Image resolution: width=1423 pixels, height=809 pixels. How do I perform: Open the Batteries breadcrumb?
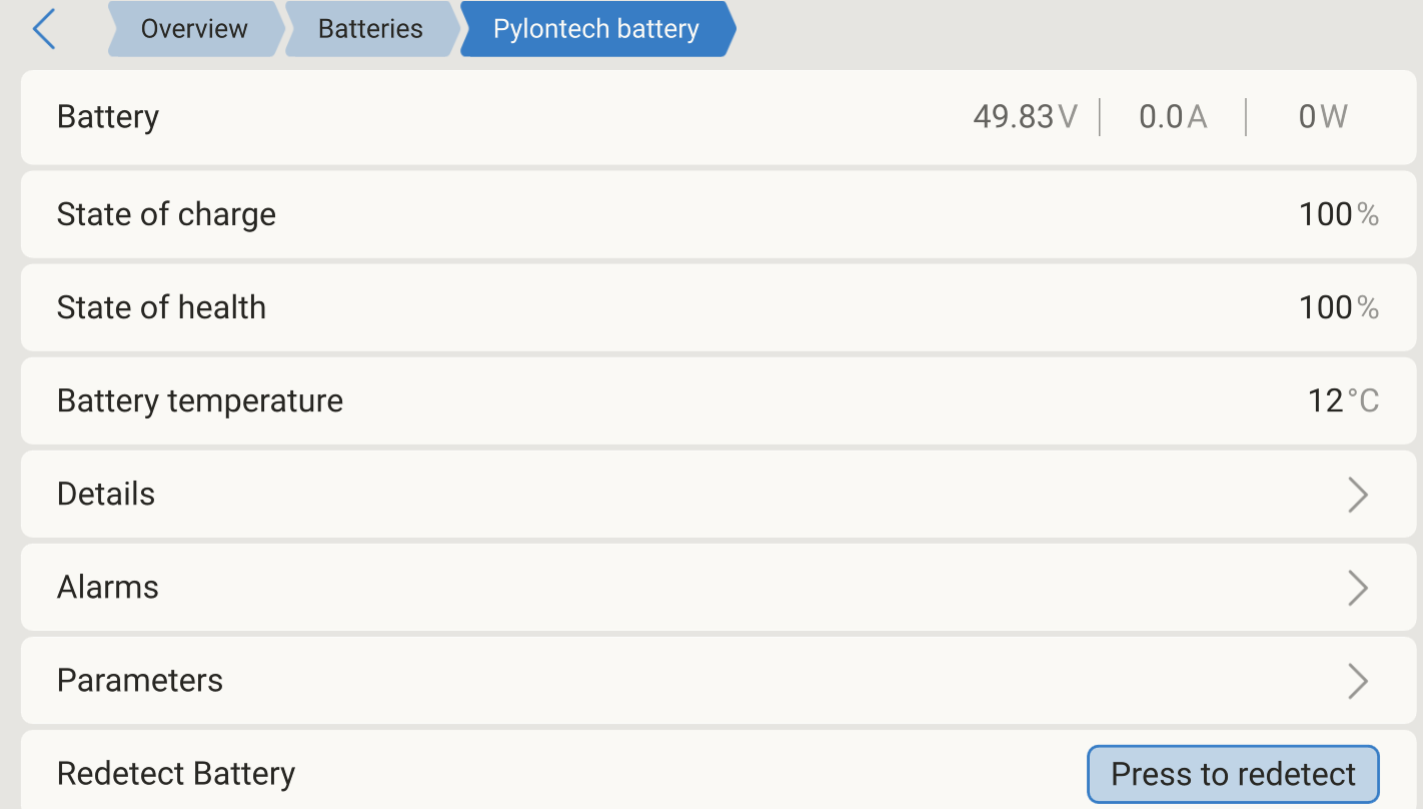pyautogui.click(x=370, y=29)
